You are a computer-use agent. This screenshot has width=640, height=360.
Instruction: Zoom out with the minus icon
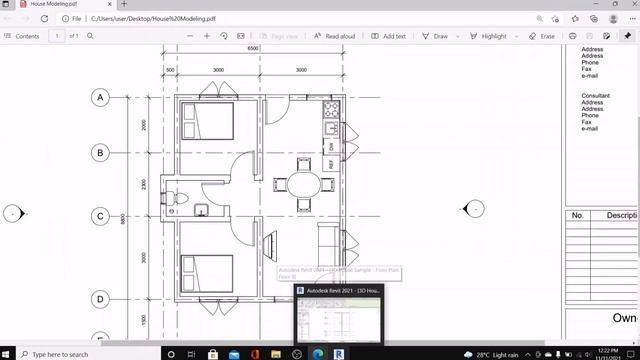click(x=190, y=36)
